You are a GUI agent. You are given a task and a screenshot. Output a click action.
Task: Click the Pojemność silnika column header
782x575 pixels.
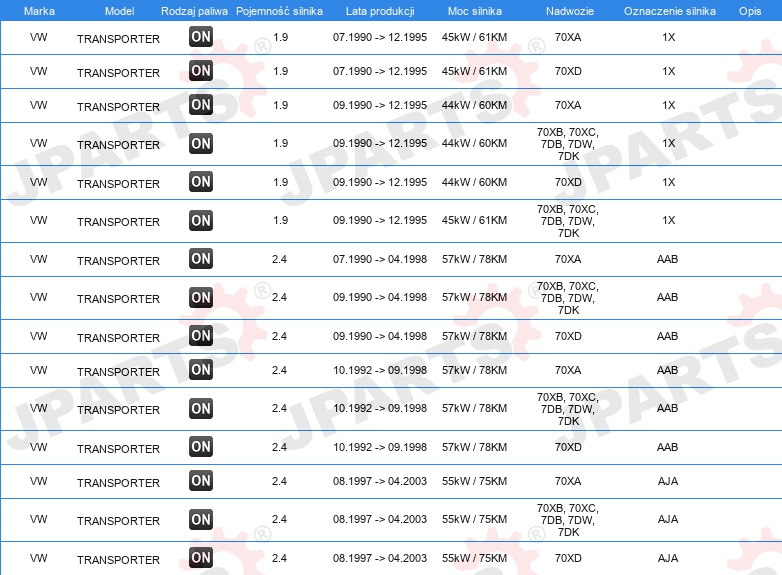click(x=279, y=11)
